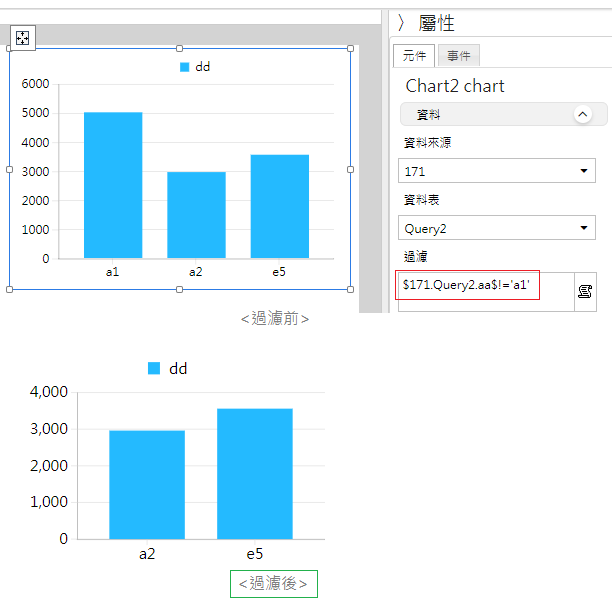612x608 pixels.
Task: Click the e5 axis label in lower chart
Action: click(x=254, y=554)
